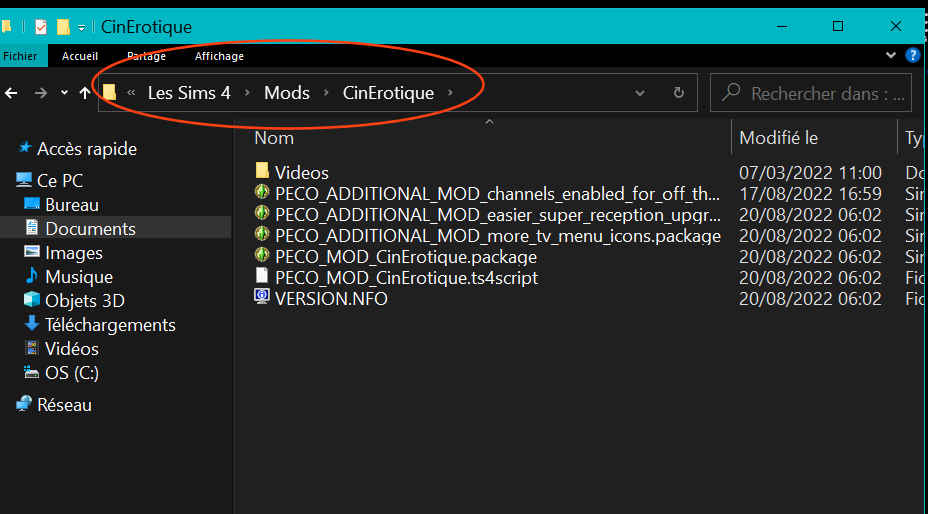
Task: Open the Fichier menu
Action: click(20, 56)
